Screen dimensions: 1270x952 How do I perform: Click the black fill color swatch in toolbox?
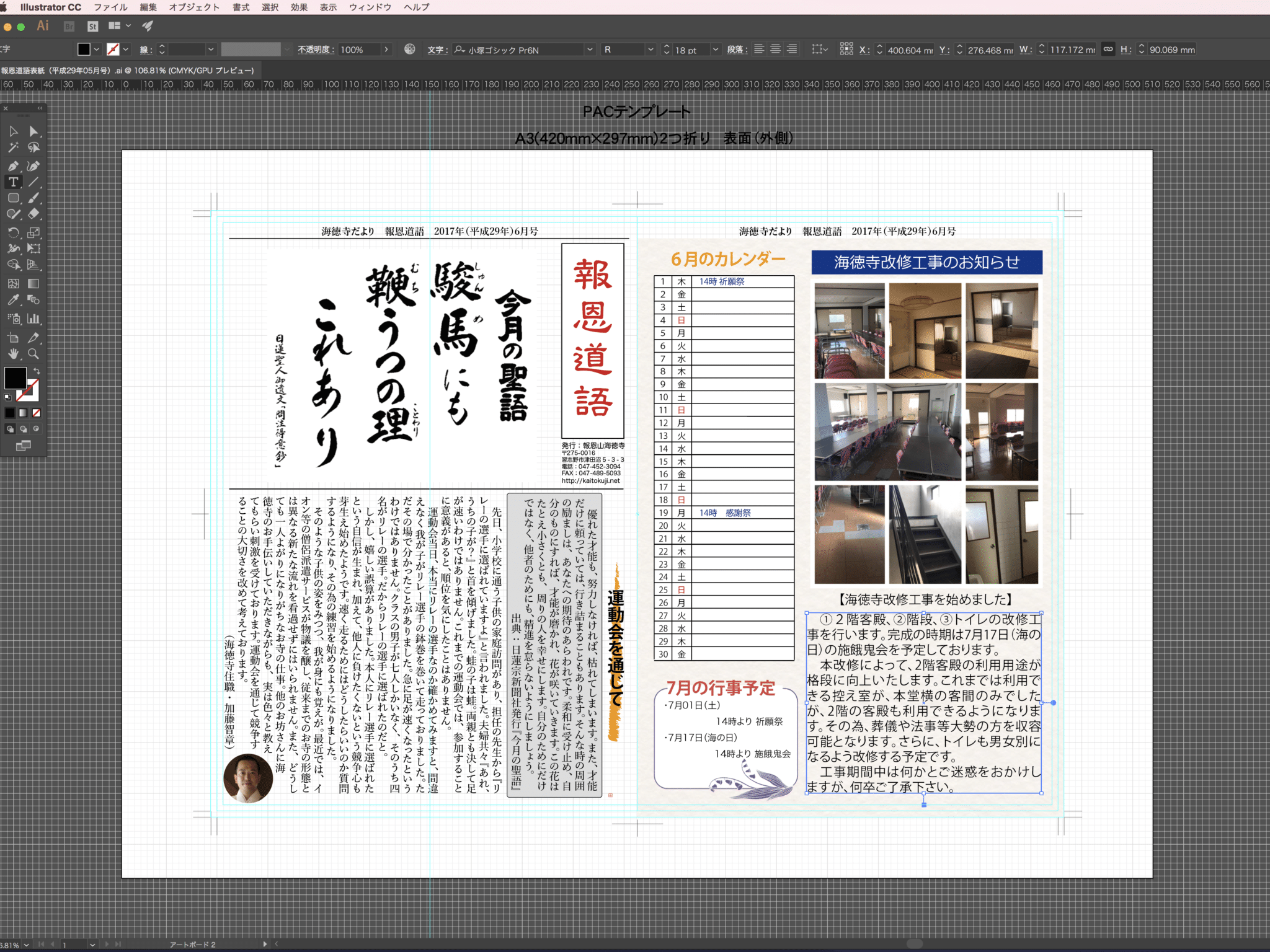pyautogui.click(x=15, y=378)
